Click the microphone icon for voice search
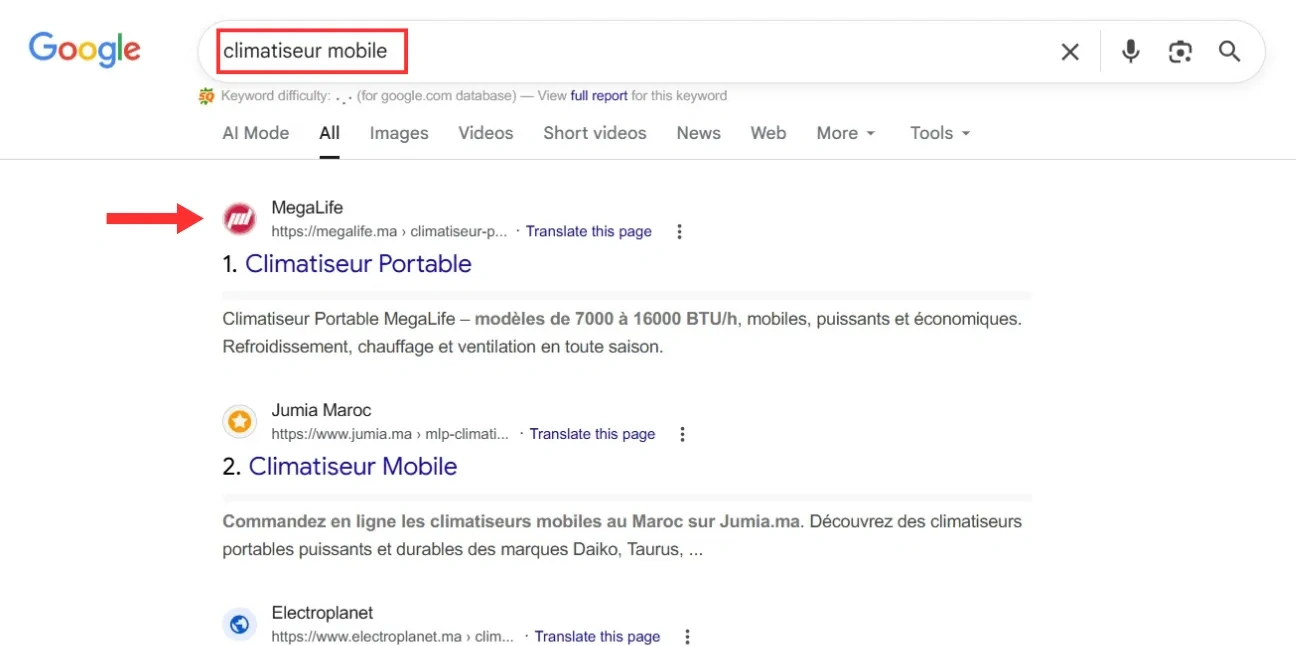This screenshot has width=1296, height=646. 1130,51
